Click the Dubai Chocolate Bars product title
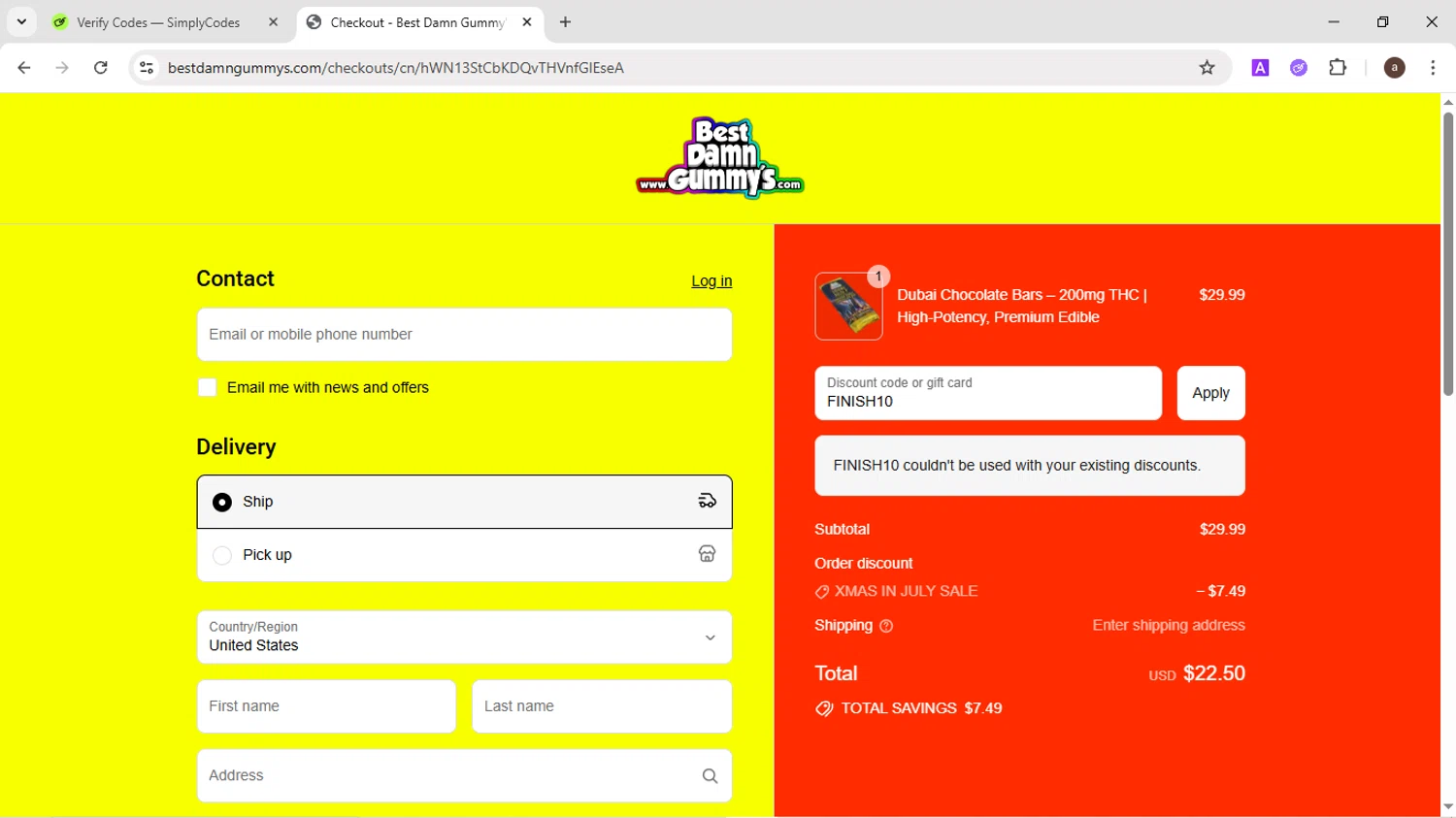This screenshot has height=818, width=1456. pyautogui.click(x=1022, y=306)
